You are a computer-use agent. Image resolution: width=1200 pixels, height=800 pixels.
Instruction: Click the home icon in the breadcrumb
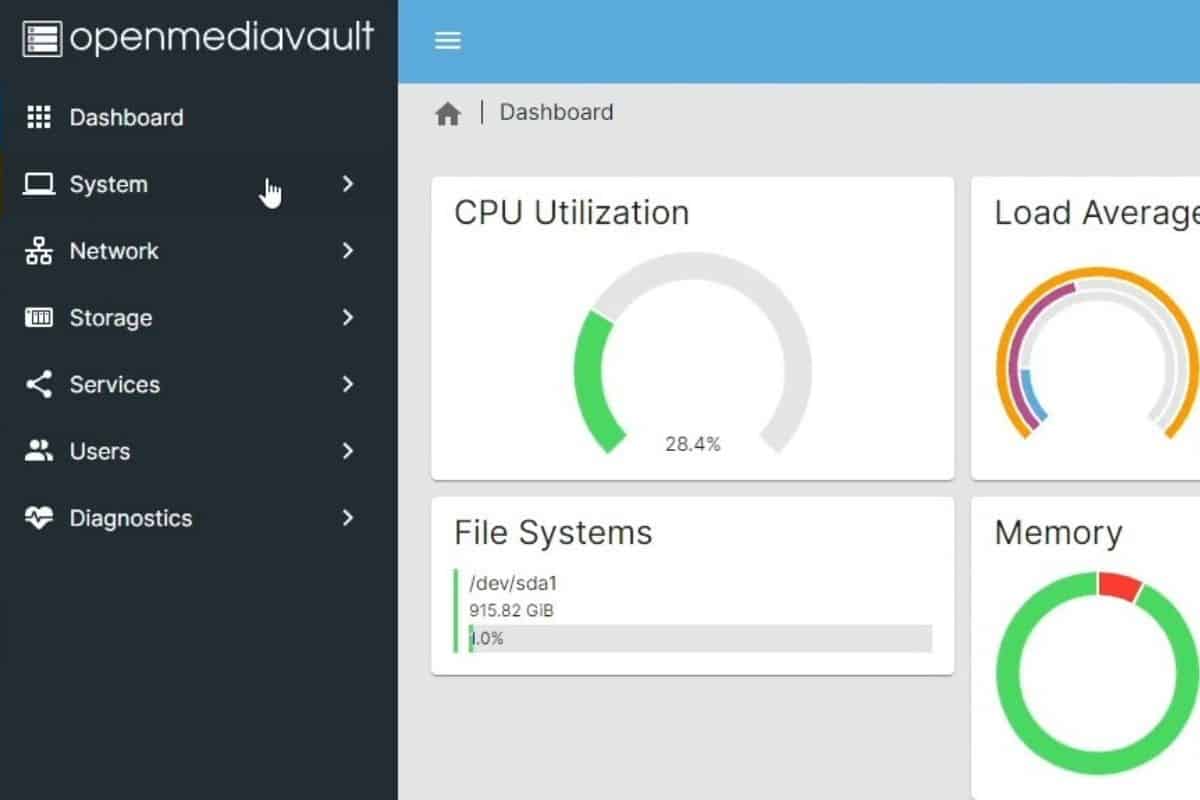click(447, 112)
